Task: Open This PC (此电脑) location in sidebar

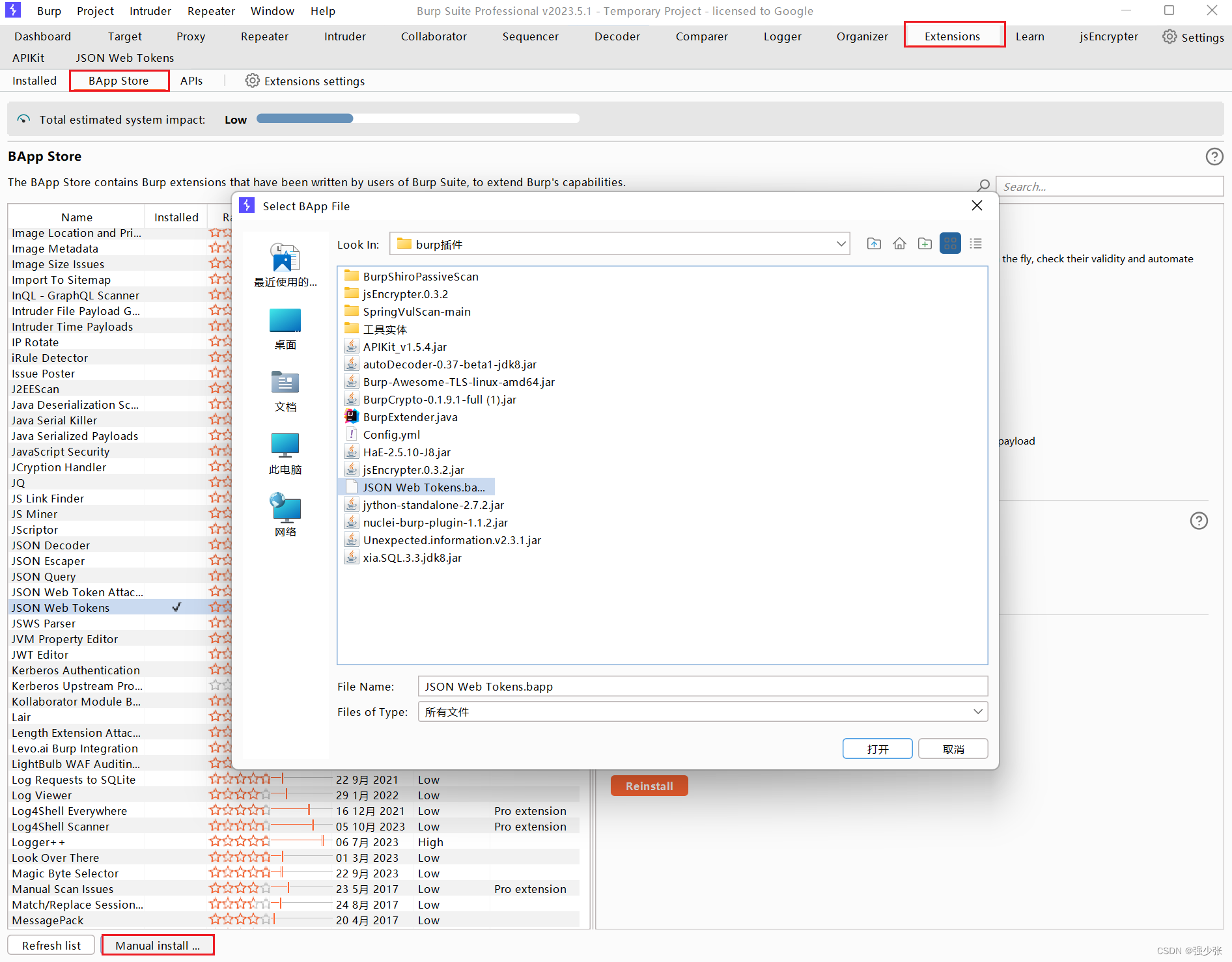Action: (x=285, y=454)
